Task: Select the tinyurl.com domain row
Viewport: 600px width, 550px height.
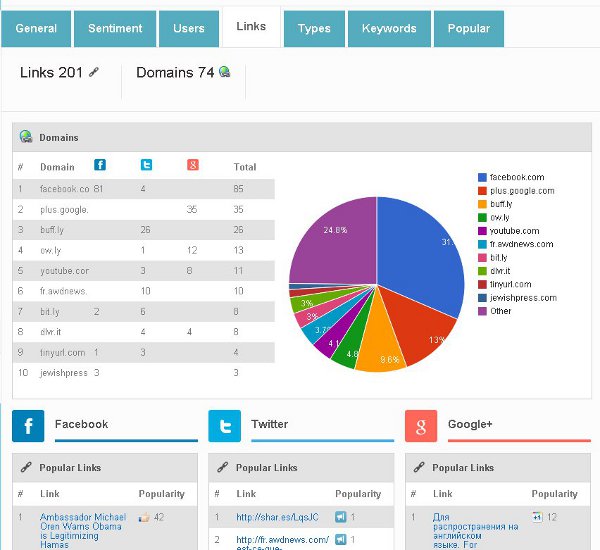Action: (143, 353)
